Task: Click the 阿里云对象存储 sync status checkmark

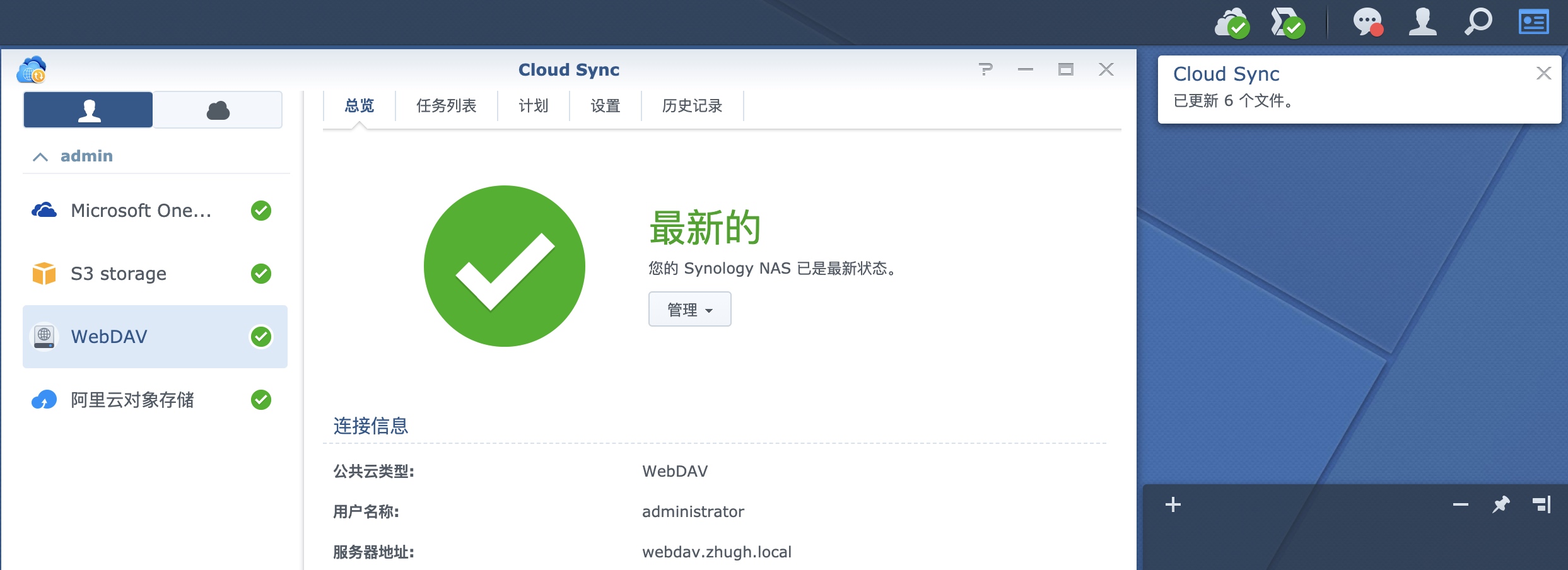Action: [261, 400]
